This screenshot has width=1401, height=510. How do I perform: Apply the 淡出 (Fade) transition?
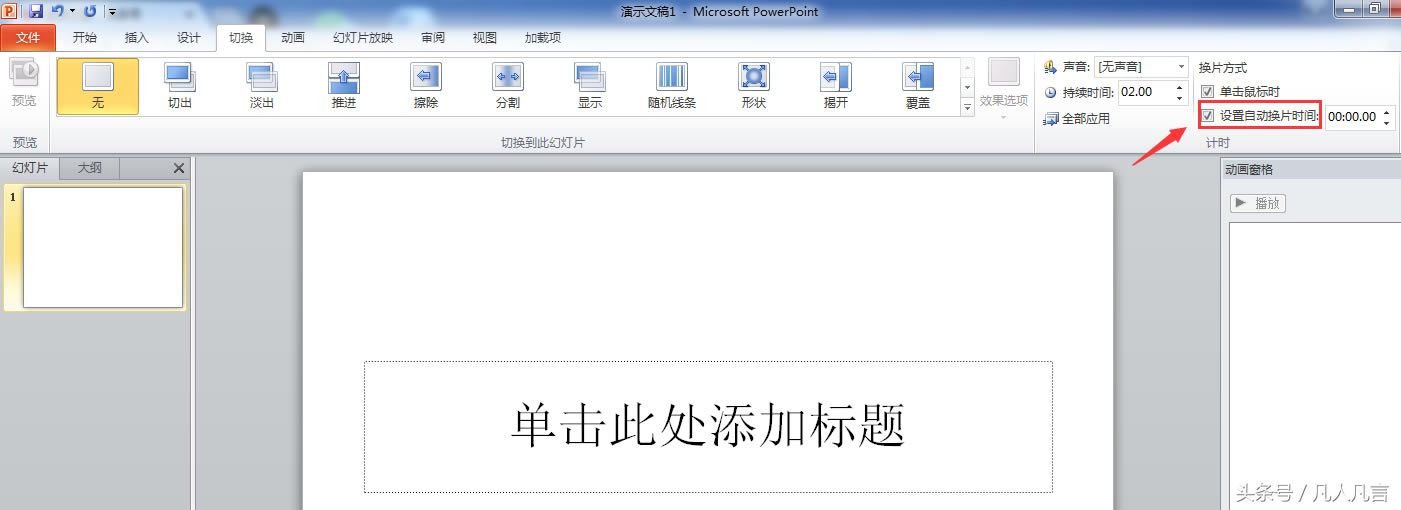tap(262, 85)
